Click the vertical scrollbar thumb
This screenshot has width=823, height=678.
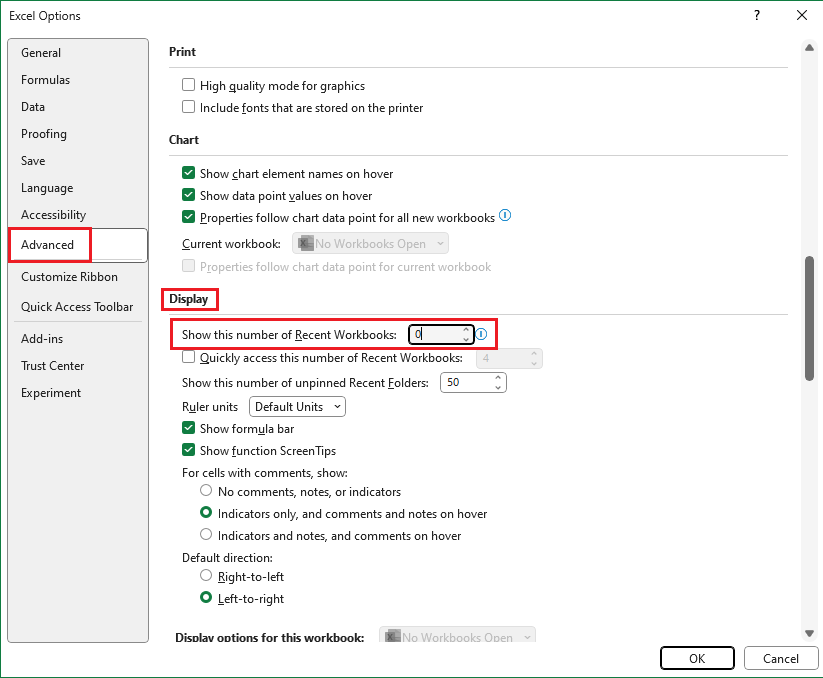[x=809, y=318]
